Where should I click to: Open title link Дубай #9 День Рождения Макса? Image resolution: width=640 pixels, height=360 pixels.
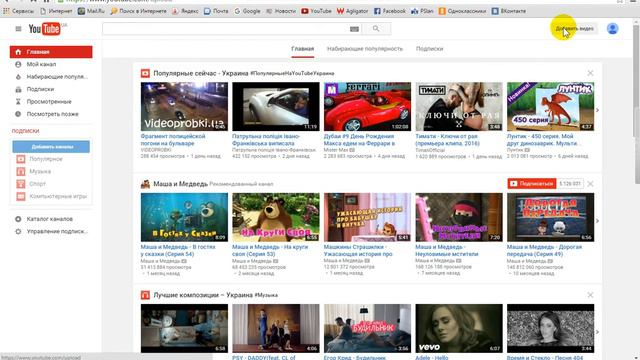(359, 140)
